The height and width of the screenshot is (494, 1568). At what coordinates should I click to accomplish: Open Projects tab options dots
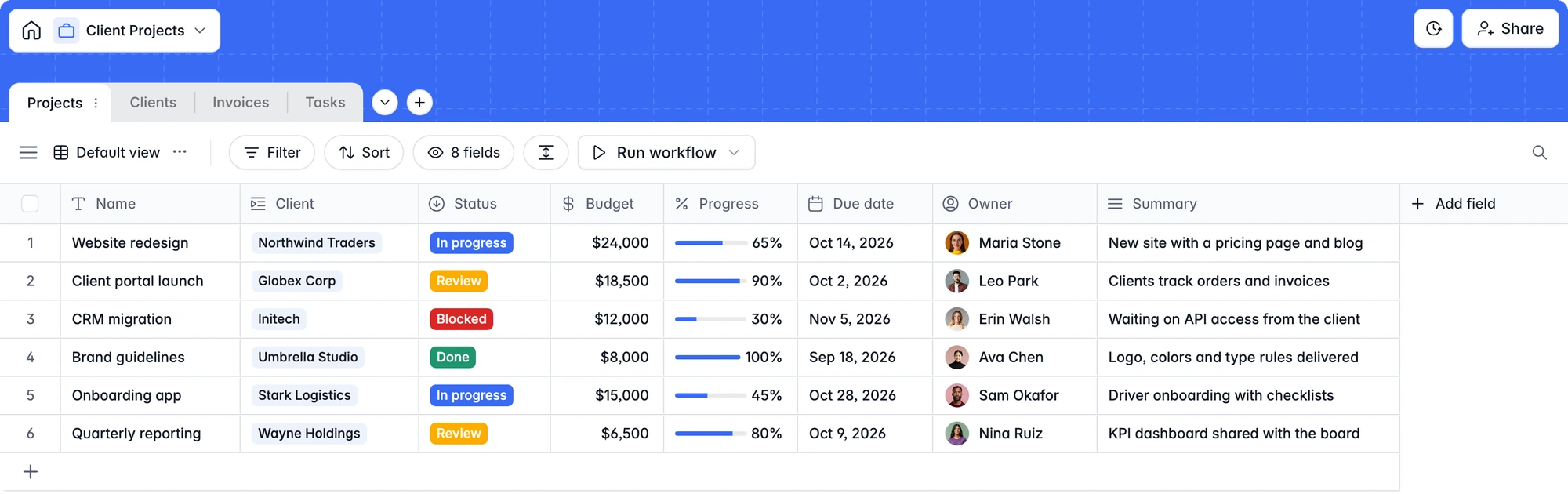tap(96, 103)
